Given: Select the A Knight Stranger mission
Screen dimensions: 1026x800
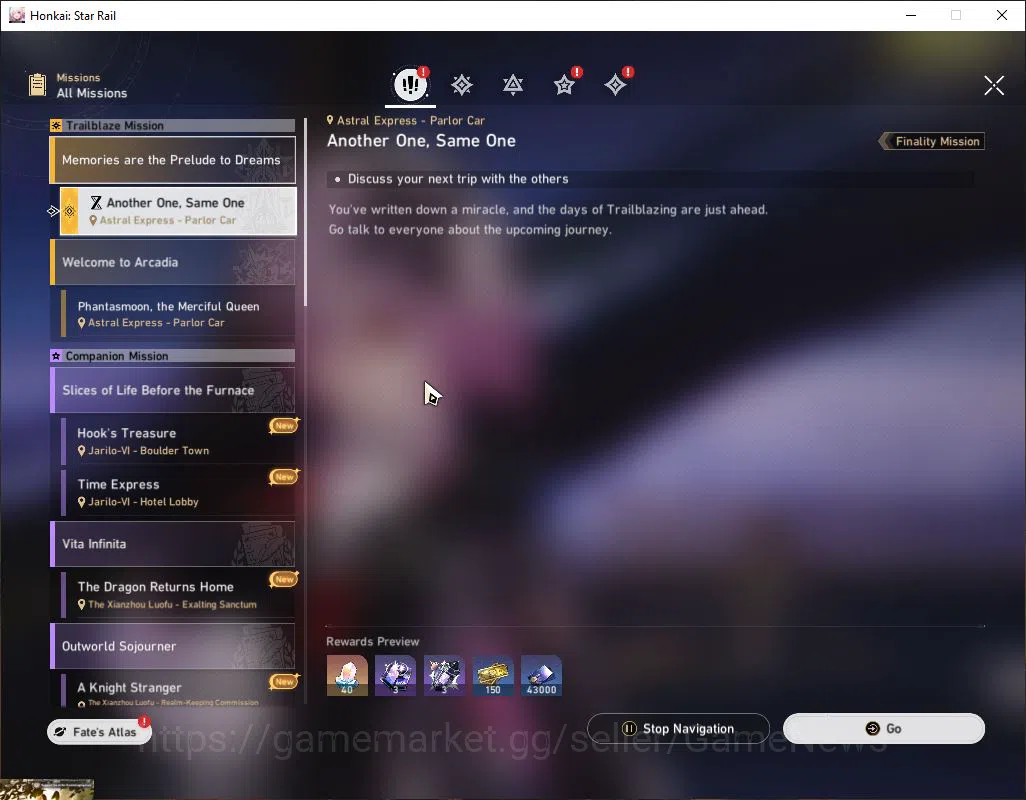Looking at the screenshot, I should (x=178, y=691).
